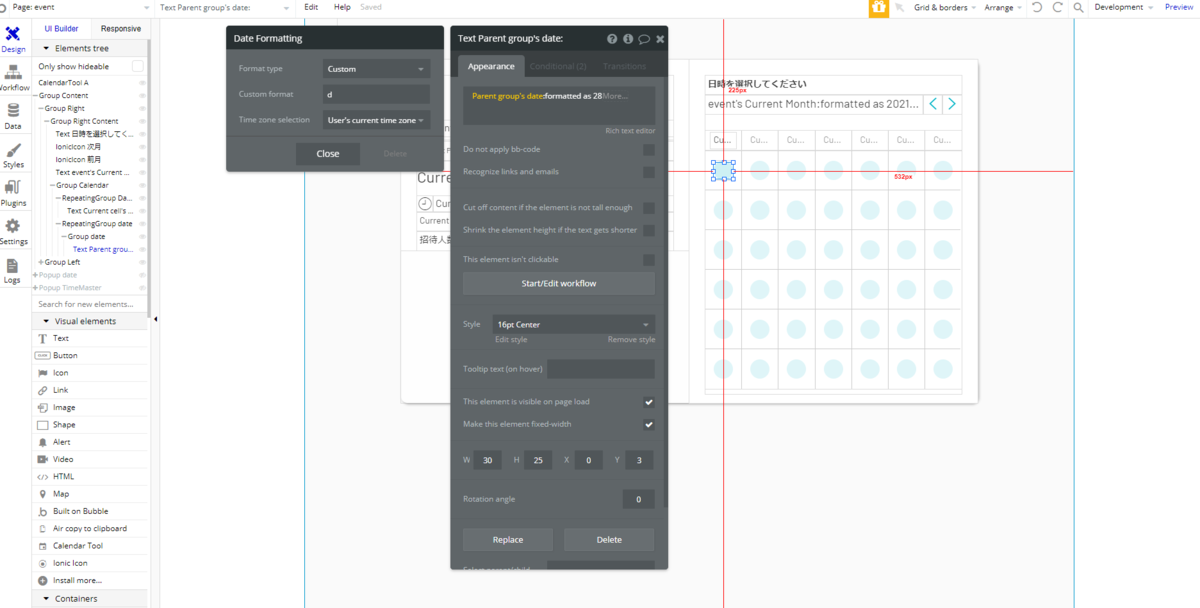The height and width of the screenshot is (608, 1200).
Task: Toggle This element isn't clickable checkbox
Action: [649, 260]
